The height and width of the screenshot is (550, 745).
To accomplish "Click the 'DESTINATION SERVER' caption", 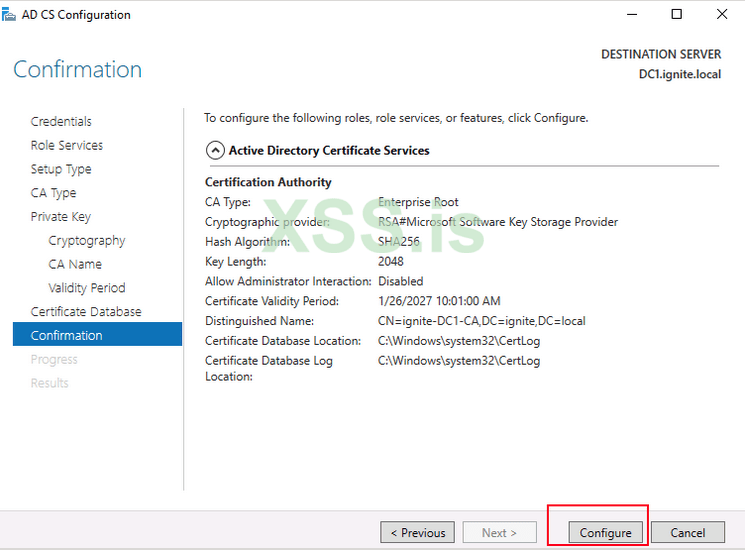I will click(x=661, y=54).
